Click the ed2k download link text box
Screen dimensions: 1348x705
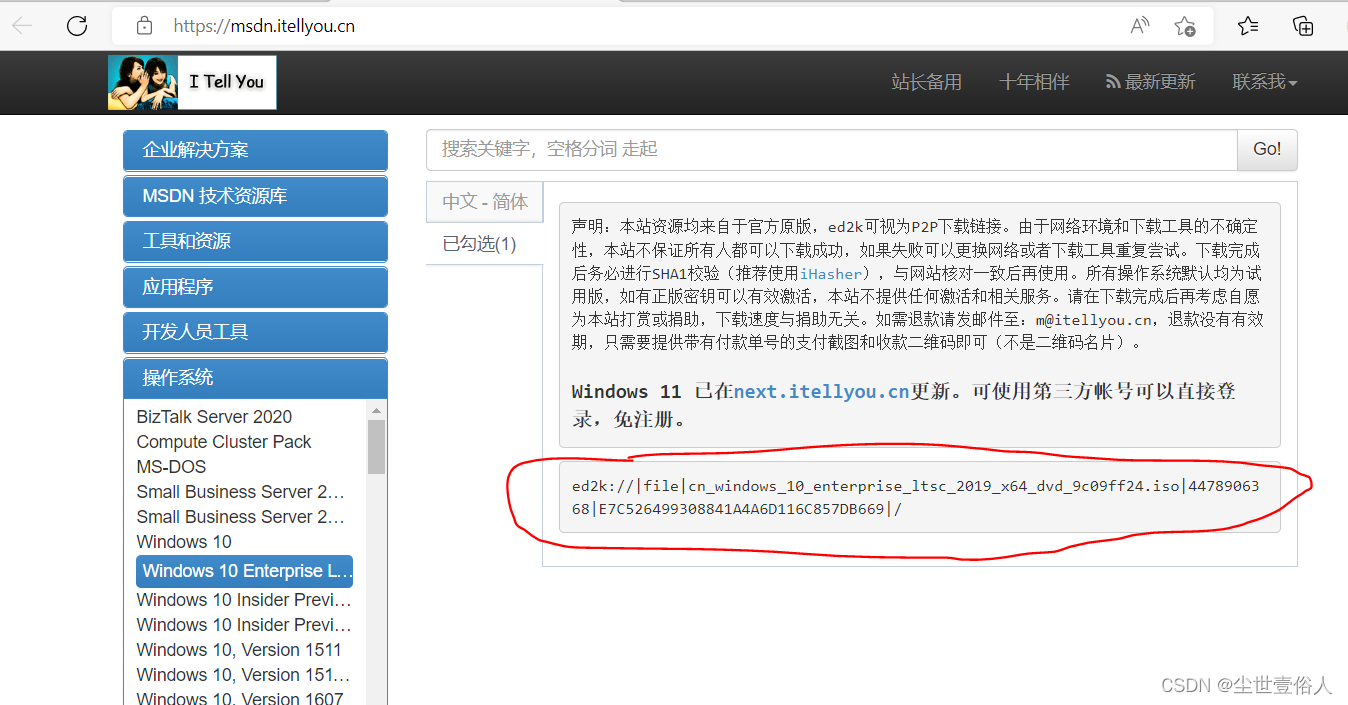pos(919,497)
